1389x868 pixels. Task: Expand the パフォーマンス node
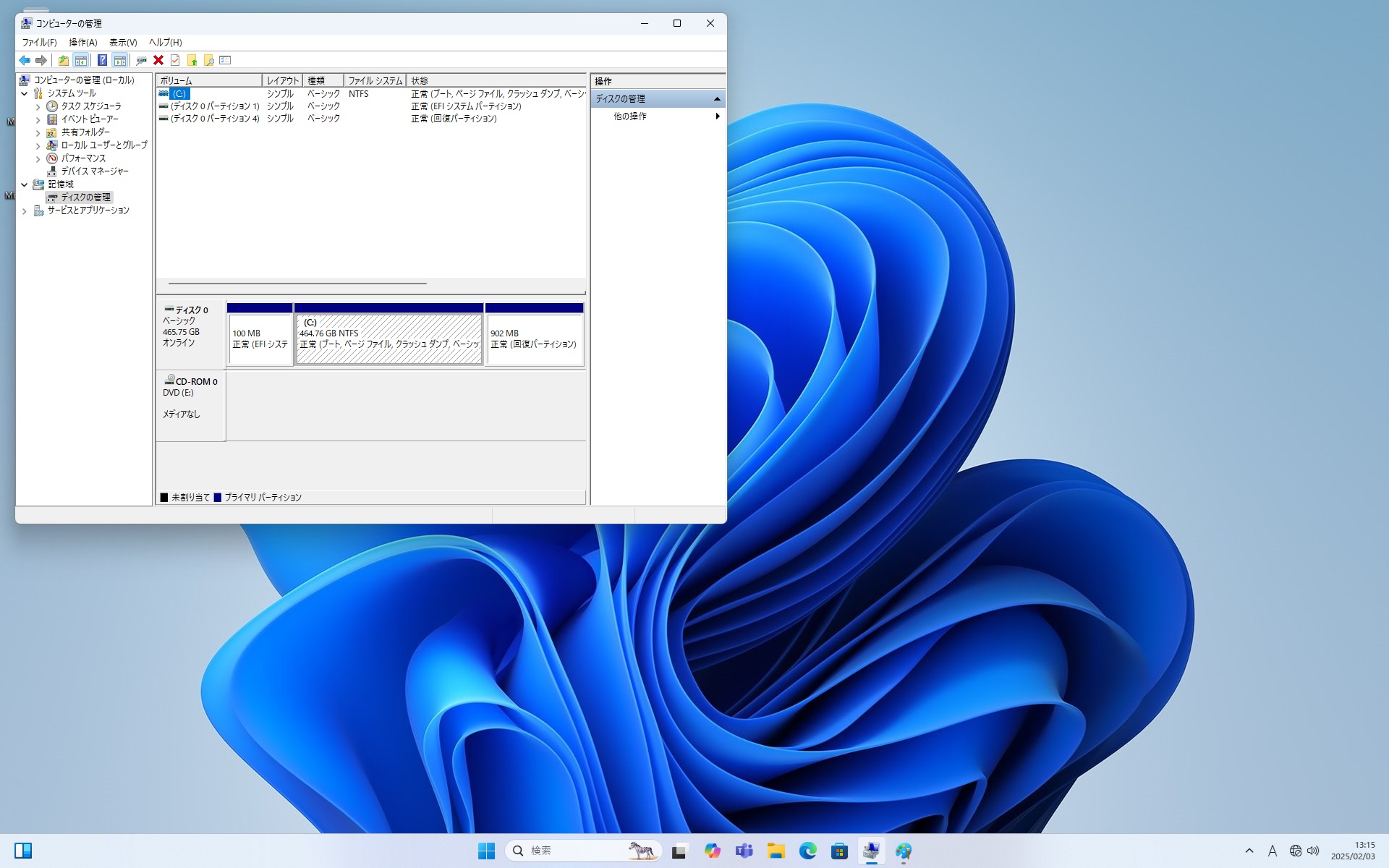pos(38,159)
